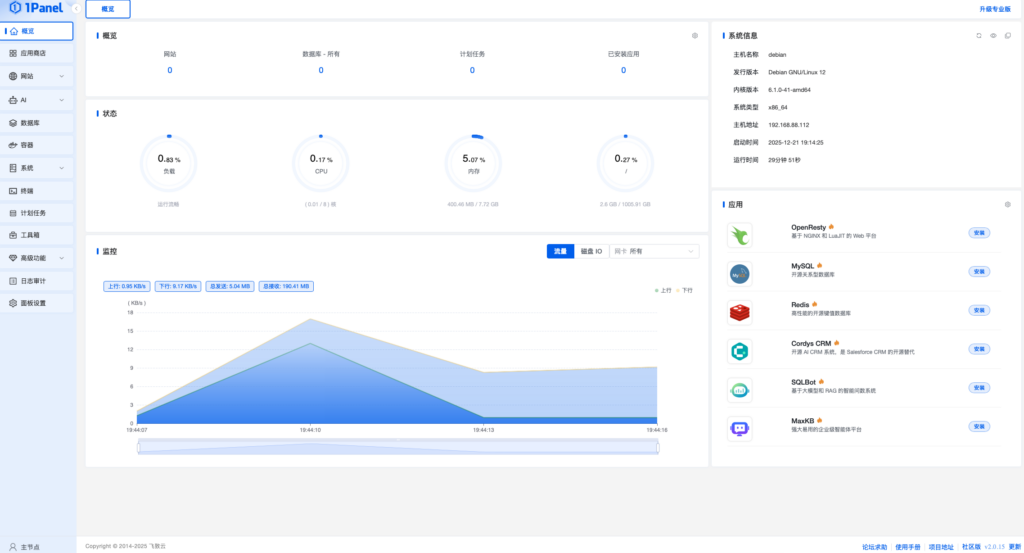
Task: Open the 容器 containers sidebar item
Action: pyautogui.click(x=37, y=145)
